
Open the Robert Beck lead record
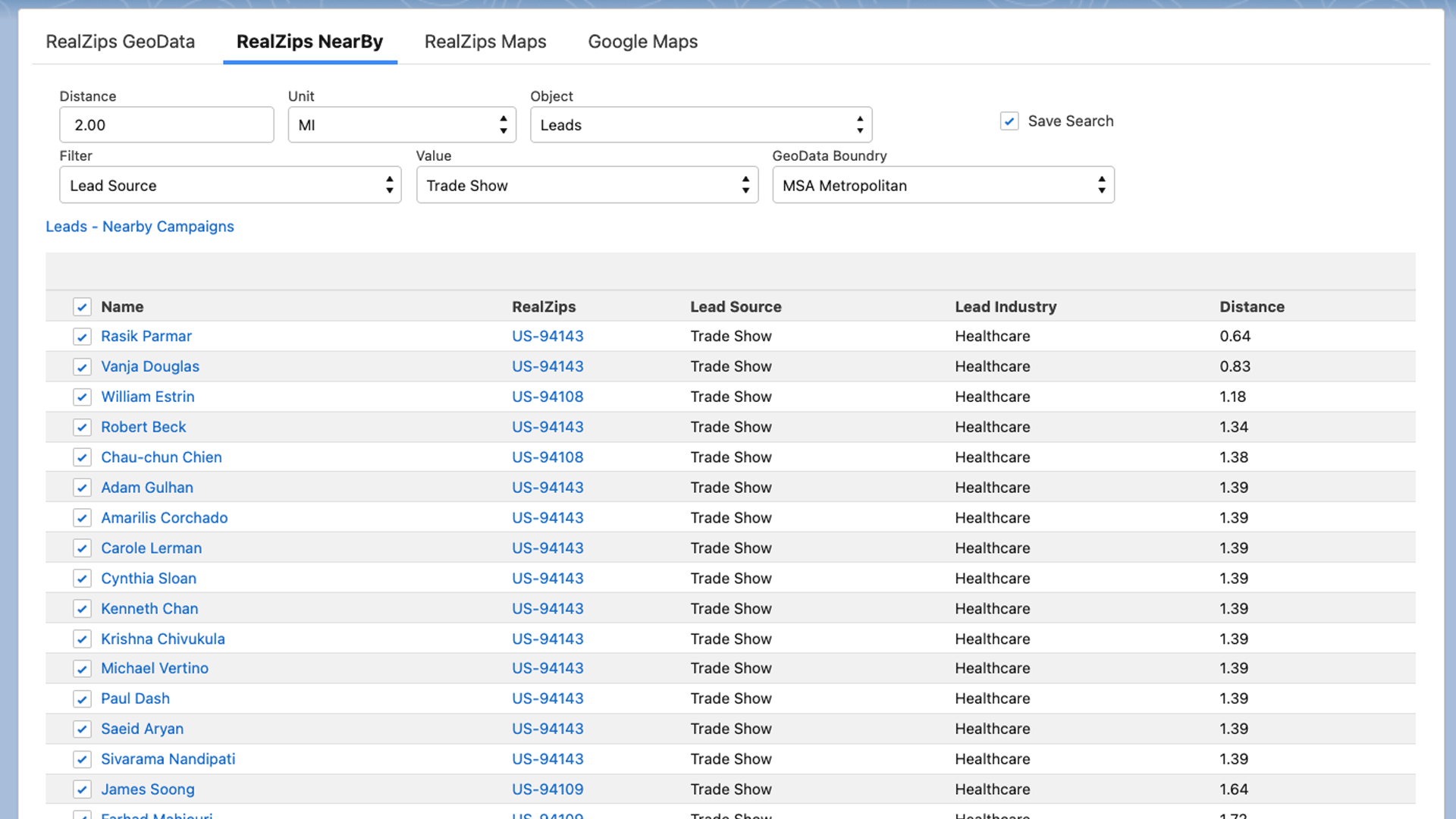click(x=143, y=427)
